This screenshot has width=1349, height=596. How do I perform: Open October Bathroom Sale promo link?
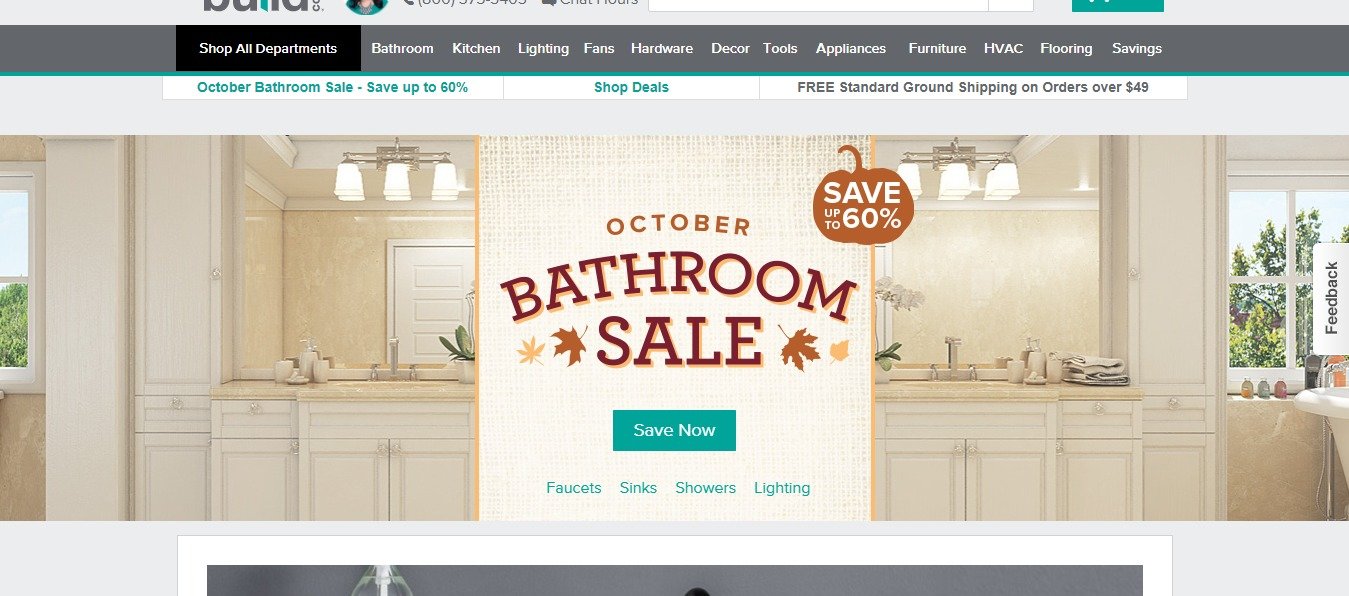pyautogui.click(x=332, y=87)
